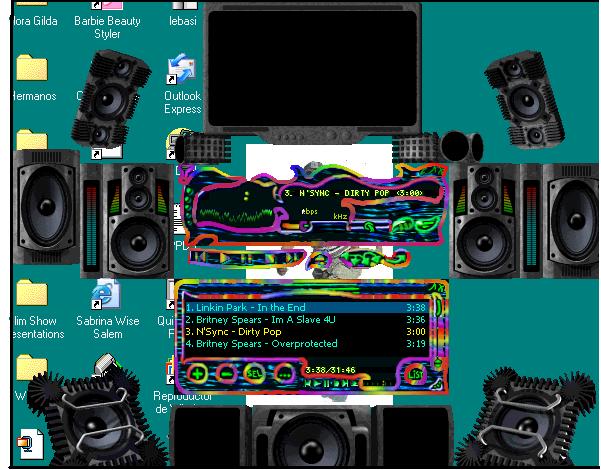The image size is (601, 470).
Task: Click mini pause button in playlist window
Action: [x=326, y=383]
